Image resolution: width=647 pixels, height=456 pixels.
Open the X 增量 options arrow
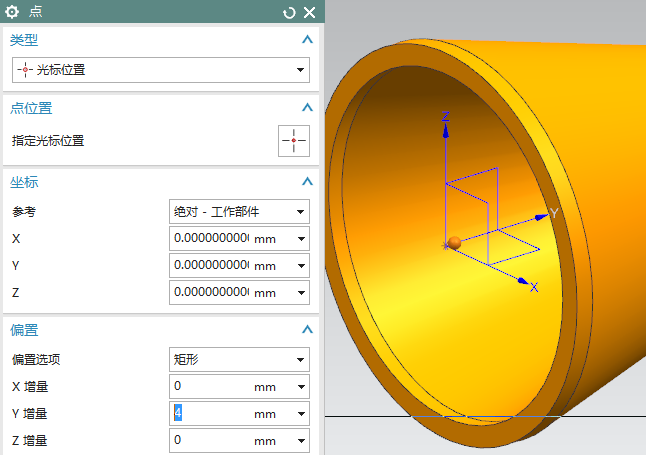300,386
